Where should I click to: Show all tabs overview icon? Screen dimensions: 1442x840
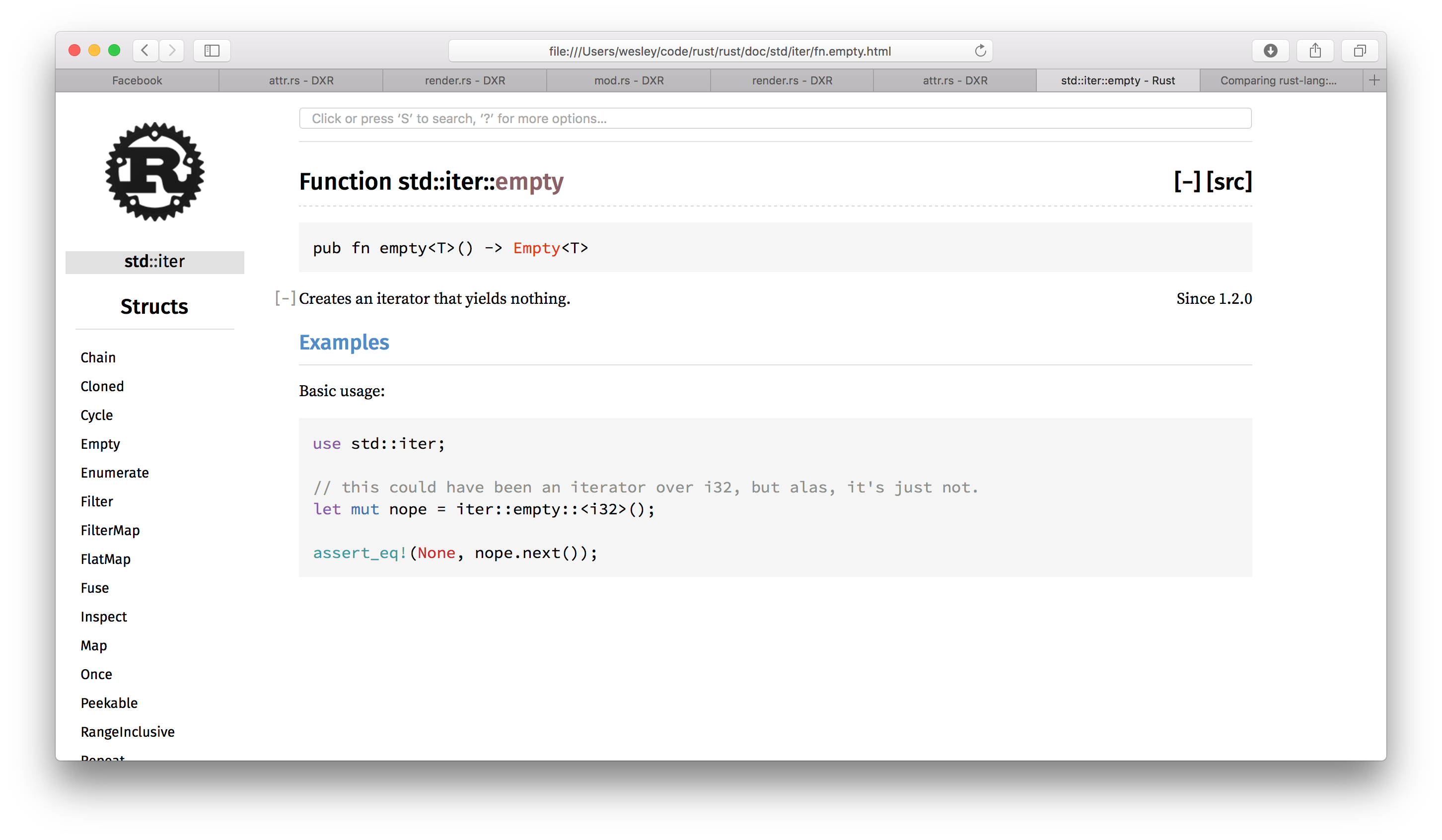point(1360,50)
